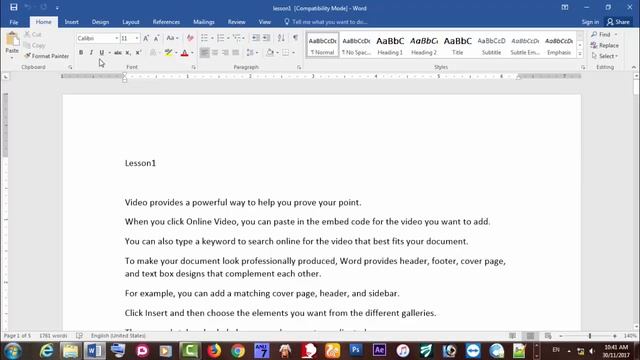
Task: Toggle Bold formatting
Action: tap(81, 53)
